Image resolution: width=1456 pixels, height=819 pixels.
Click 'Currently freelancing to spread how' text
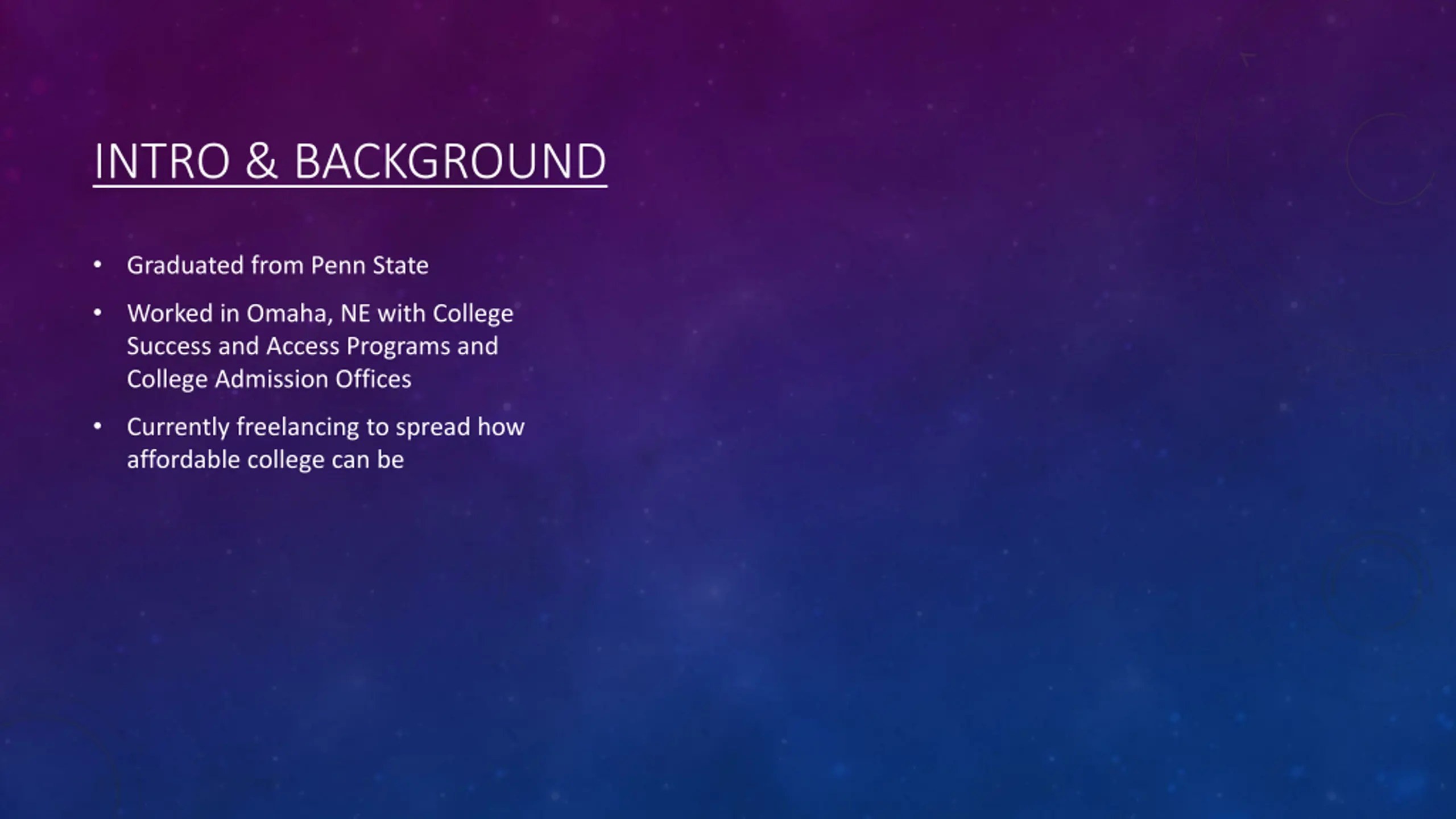(x=325, y=427)
